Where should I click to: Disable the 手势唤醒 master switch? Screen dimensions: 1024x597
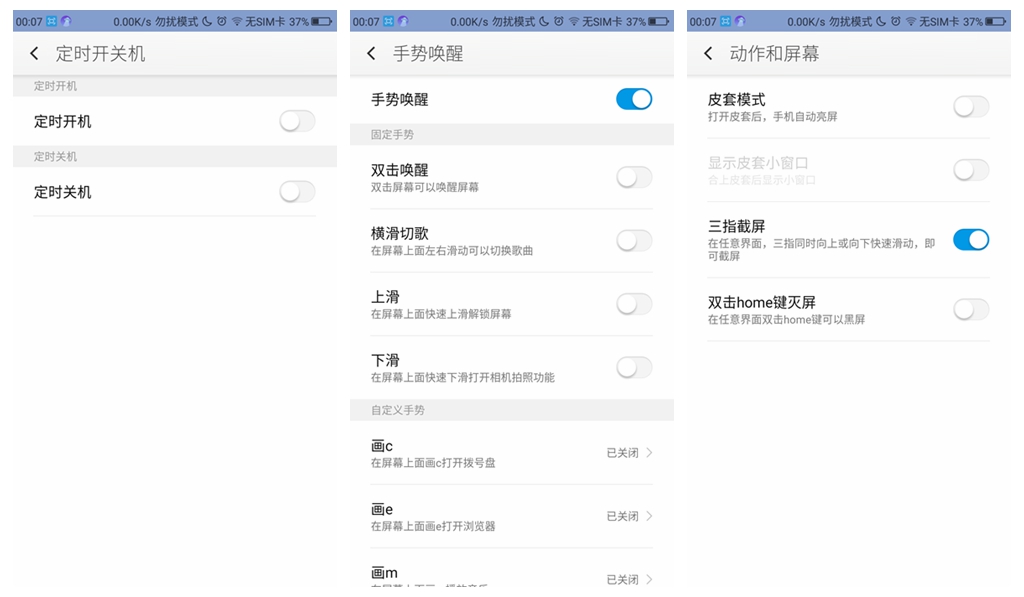[634, 99]
